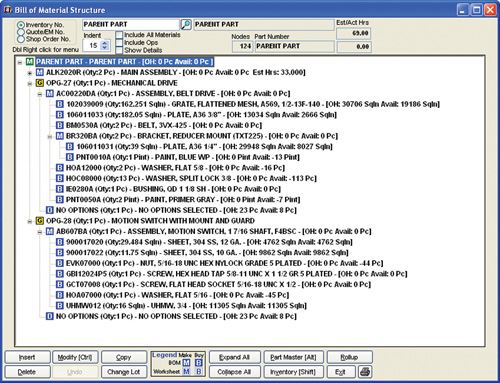Decrease the Indent value with down arrow

pyautogui.click(x=105, y=48)
